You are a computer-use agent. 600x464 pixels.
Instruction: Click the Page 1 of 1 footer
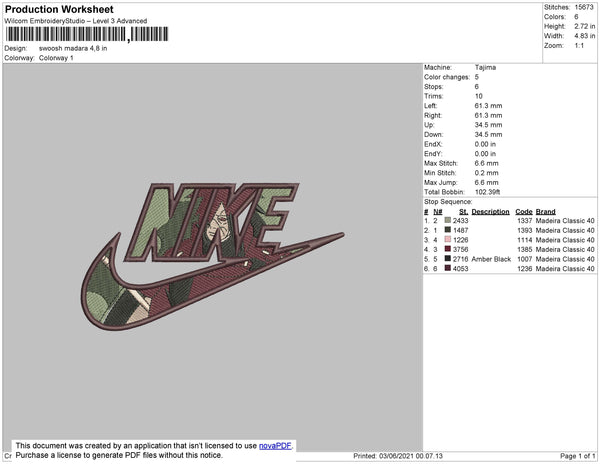(577, 456)
